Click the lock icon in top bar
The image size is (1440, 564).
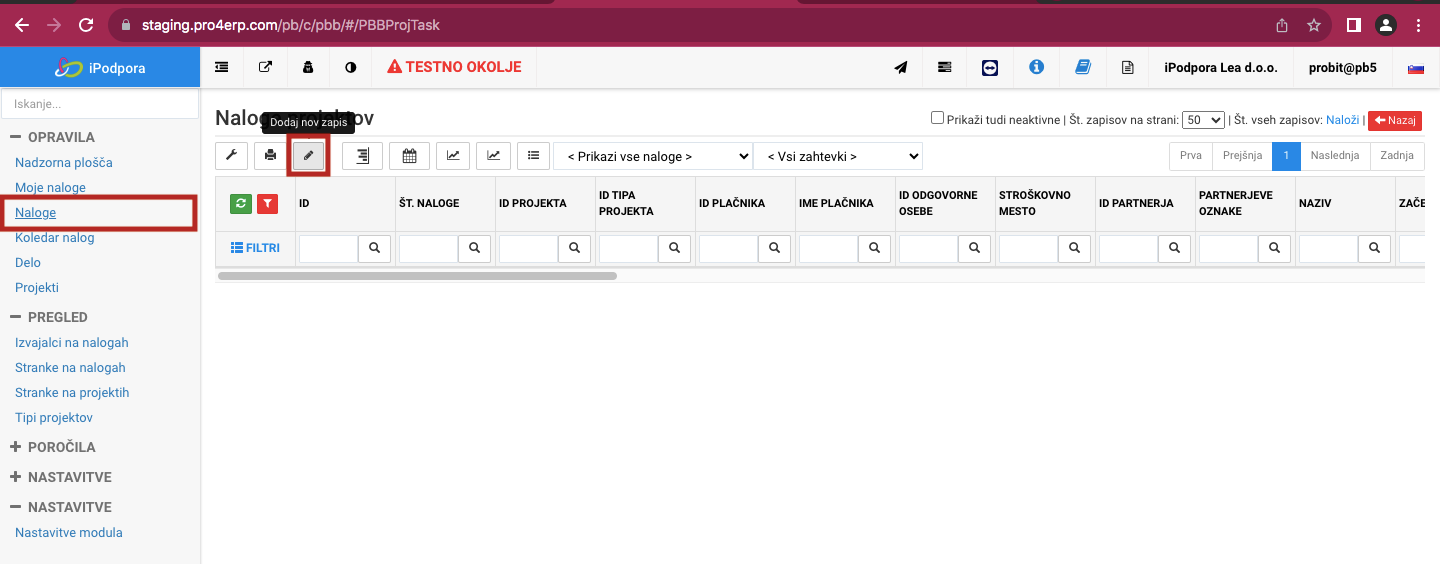[x=308, y=67]
